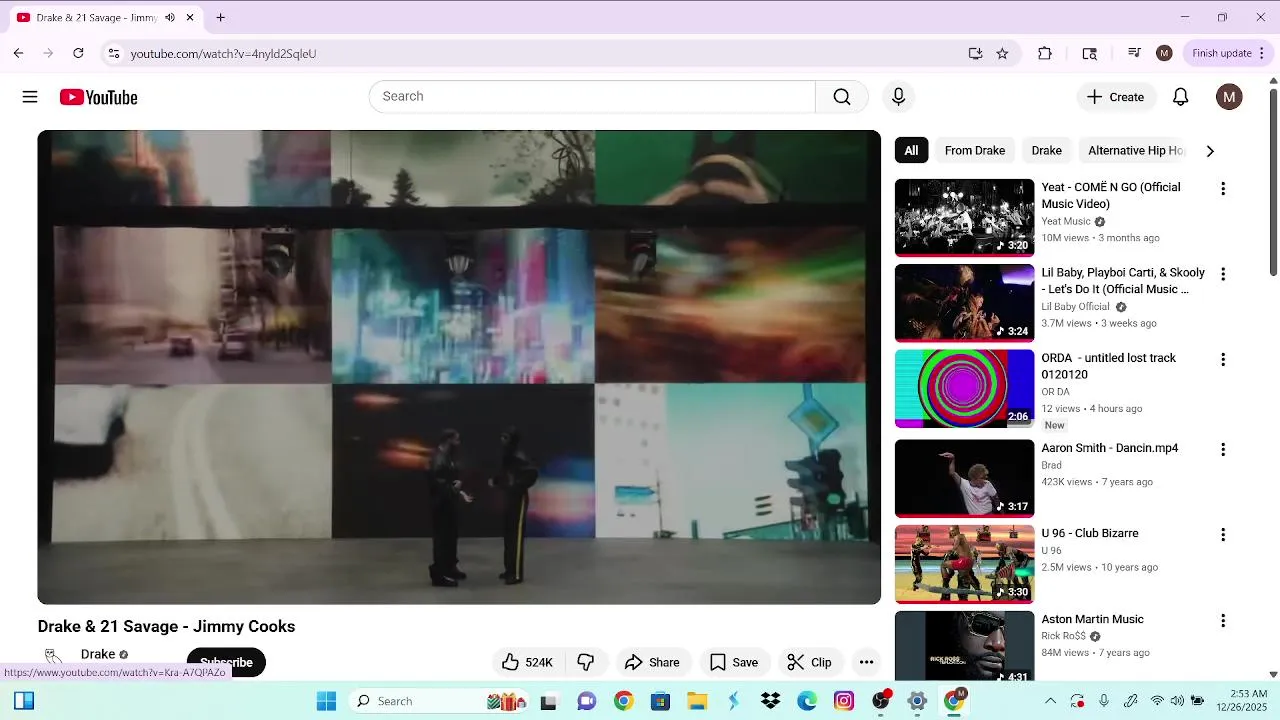This screenshot has width=1280, height=720.
Task: Open Instagram from the taskbar
Action: 844,701
